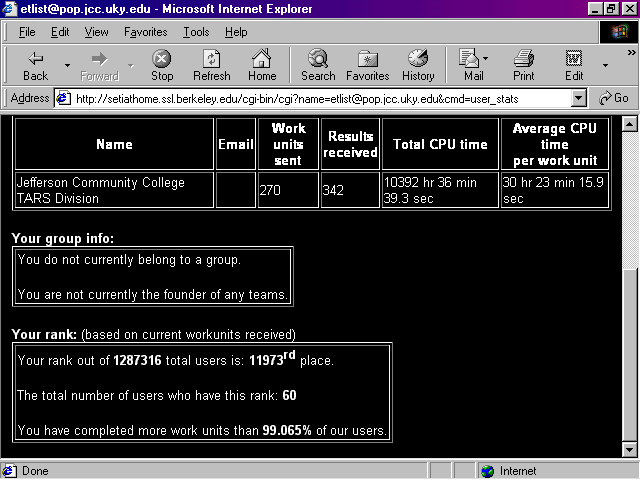Click the Work units sent header
This screenshot has width=640, height=480.
(x=288, y=144)
